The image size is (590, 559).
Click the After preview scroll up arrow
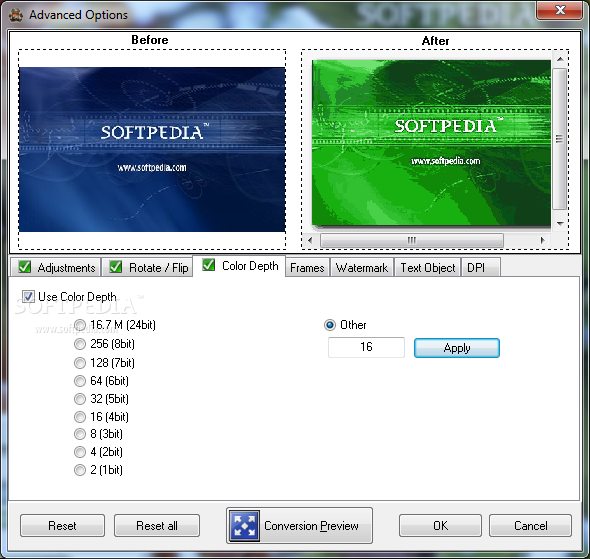pos(560,59)
